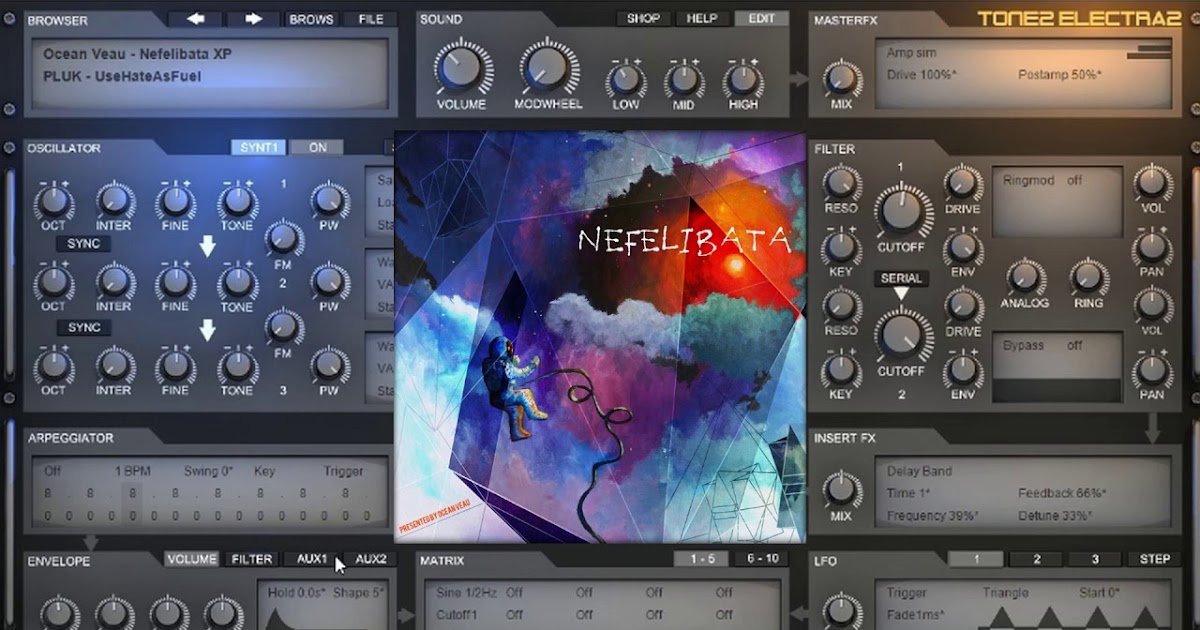Viewport: 1200px width, 630px height.
Task: Open the HELP button
Action: pos(703,18)
